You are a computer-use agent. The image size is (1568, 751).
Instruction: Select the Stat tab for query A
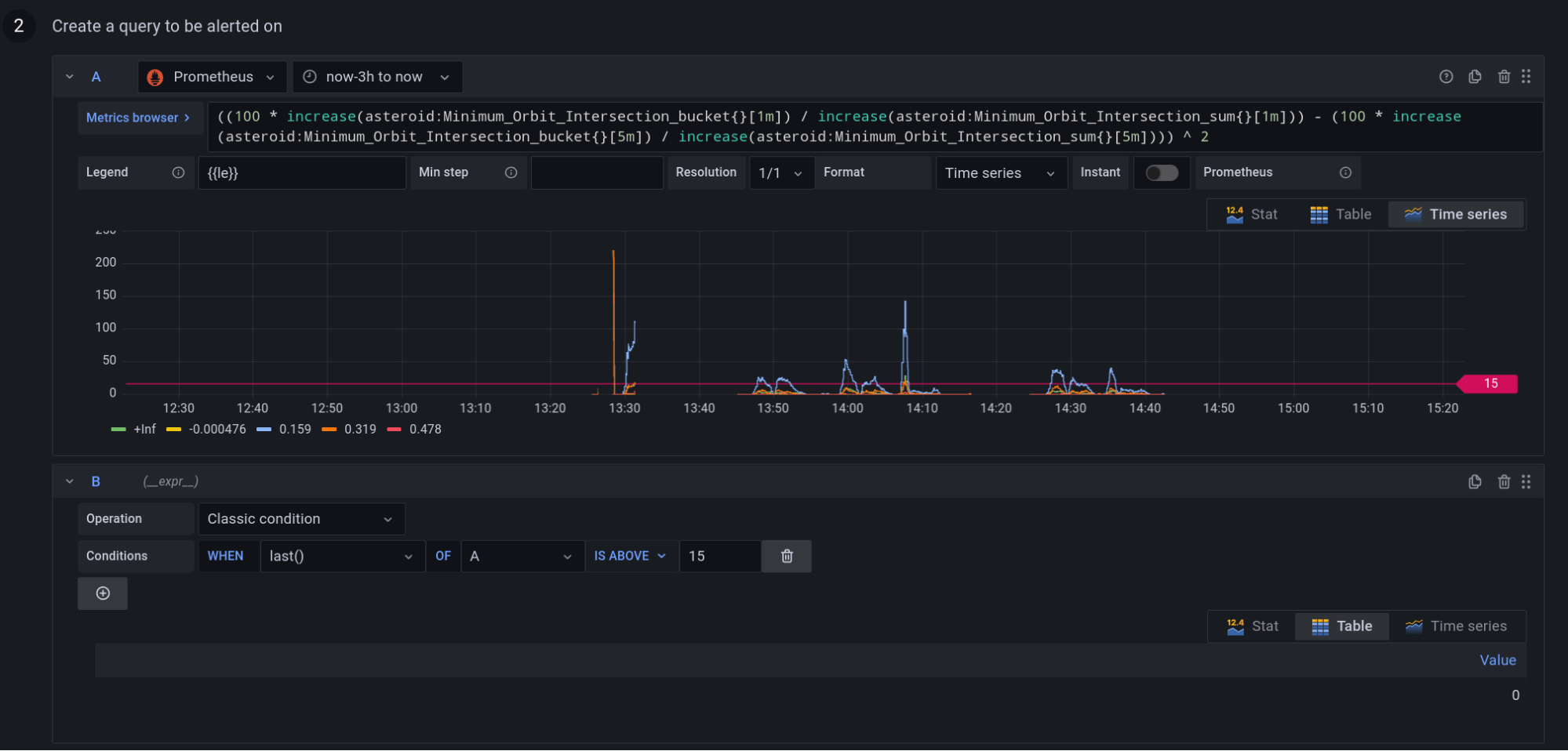pos(1252,214)
